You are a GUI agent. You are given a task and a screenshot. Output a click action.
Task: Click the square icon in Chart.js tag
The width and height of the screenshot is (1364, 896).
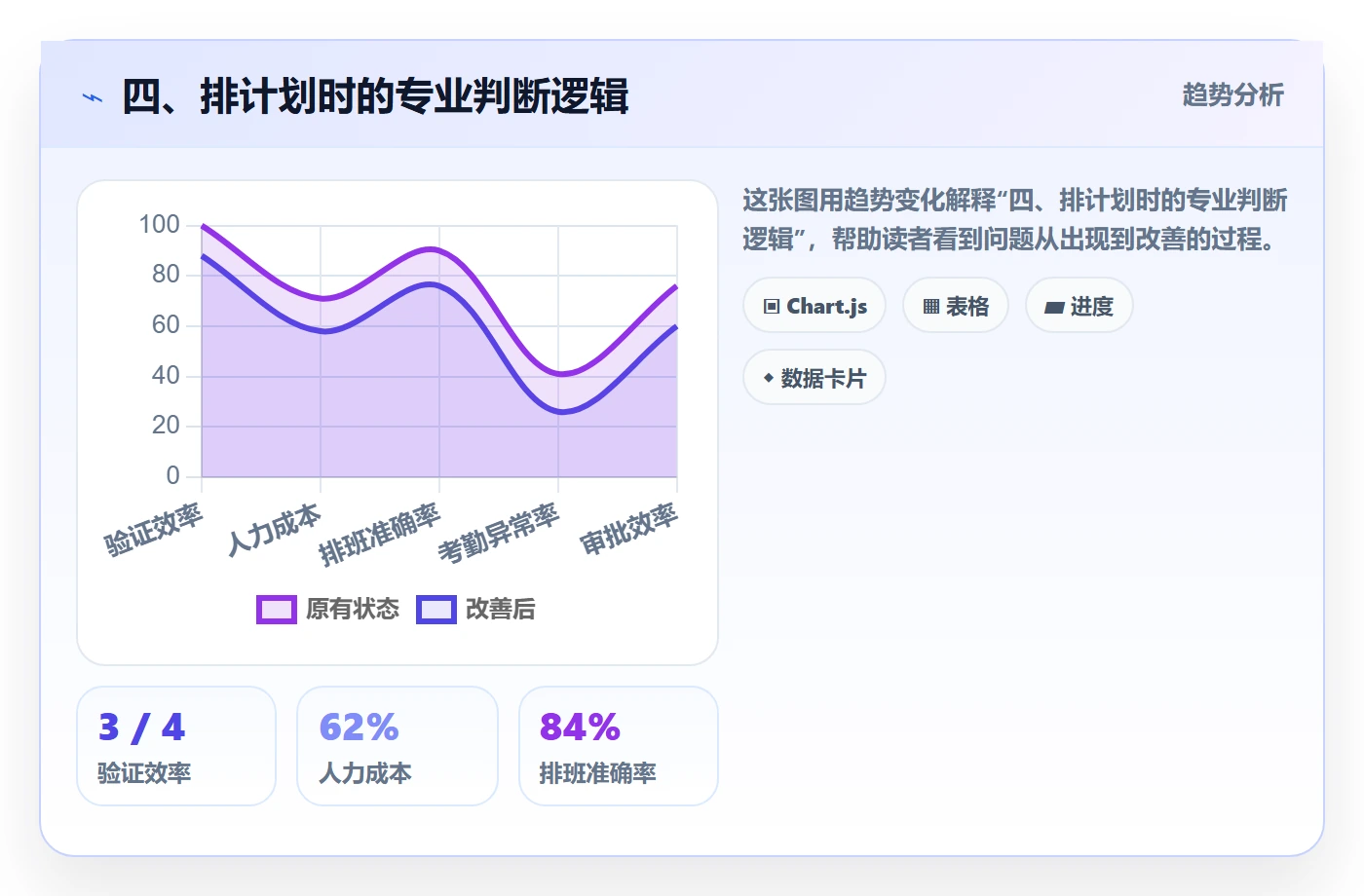[772, 306]
